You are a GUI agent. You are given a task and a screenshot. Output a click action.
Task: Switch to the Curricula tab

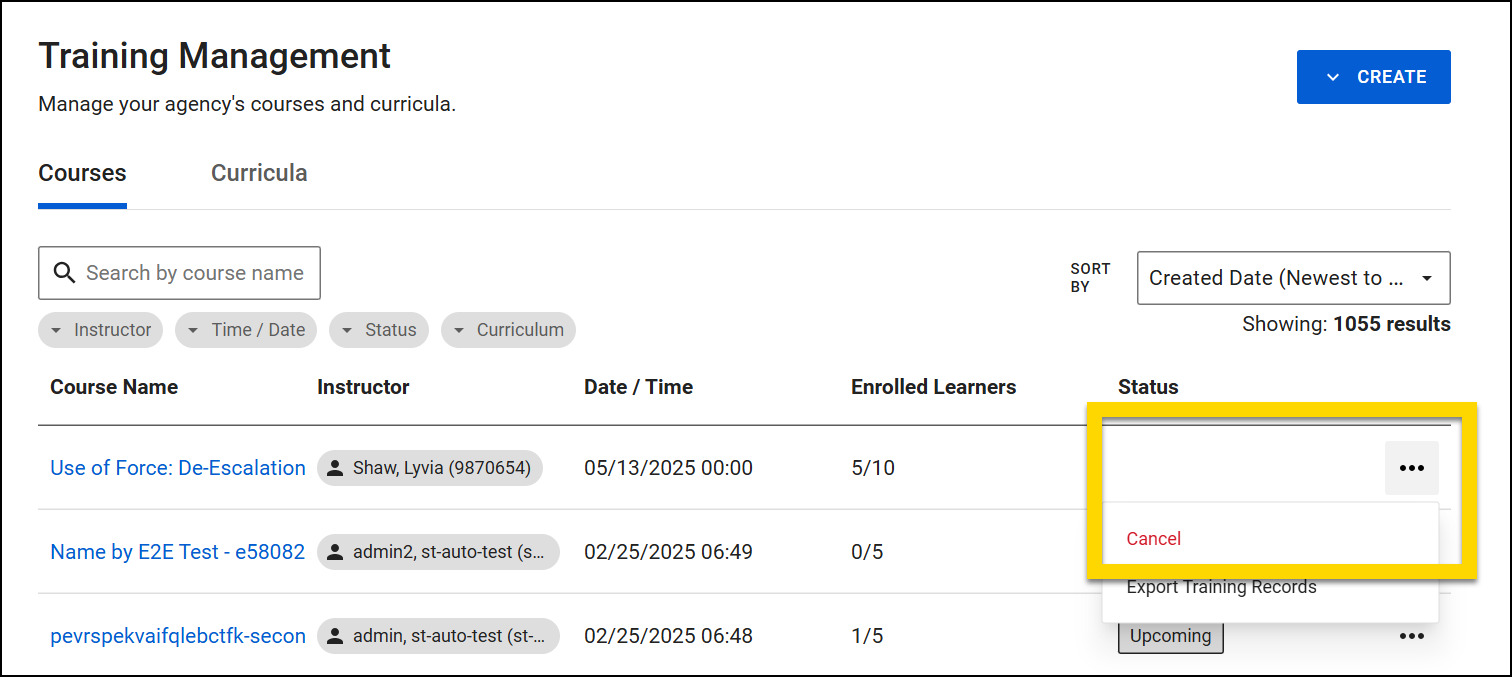[x=259, y=173]
